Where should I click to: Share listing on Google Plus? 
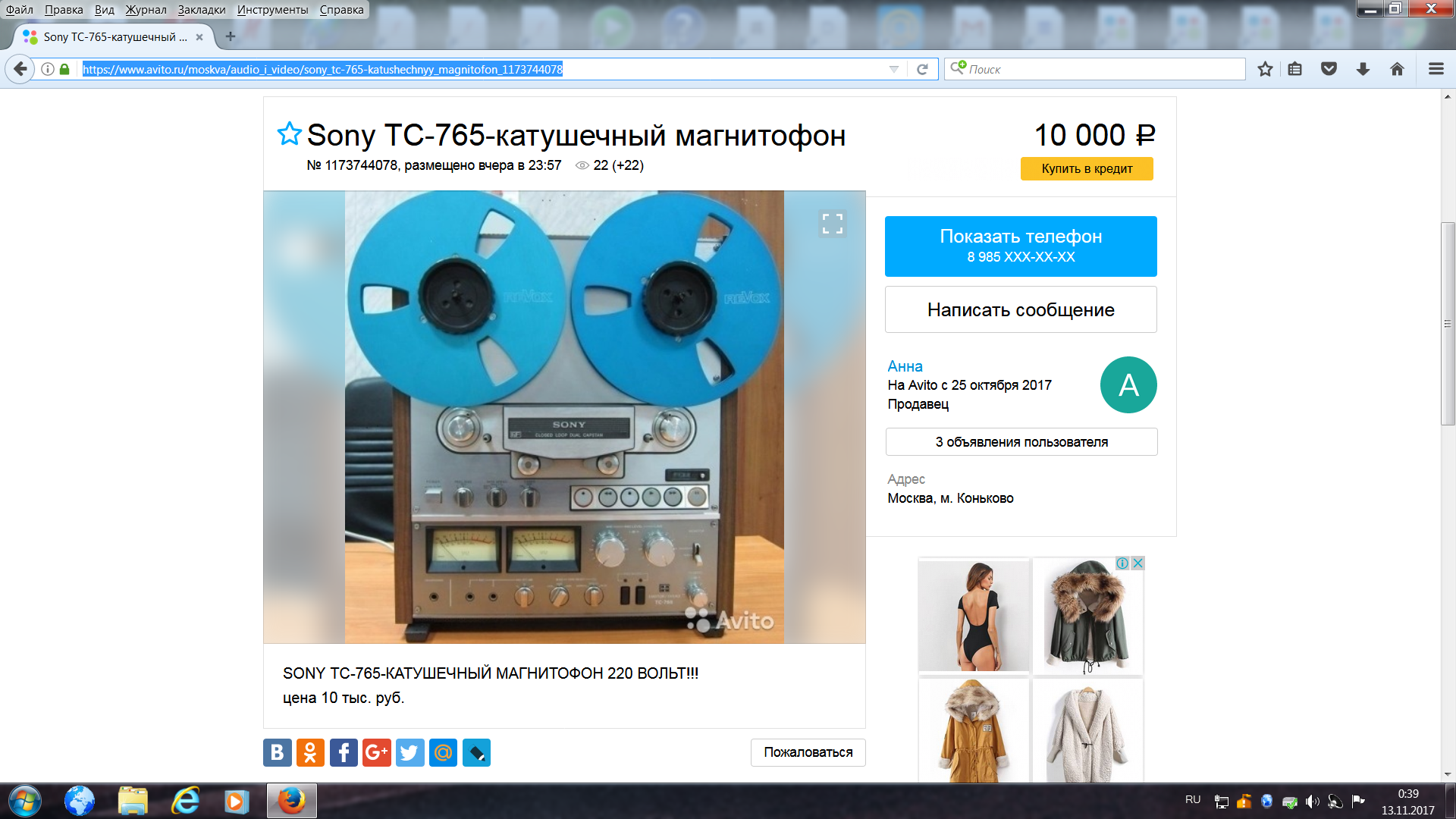[377, 752]
